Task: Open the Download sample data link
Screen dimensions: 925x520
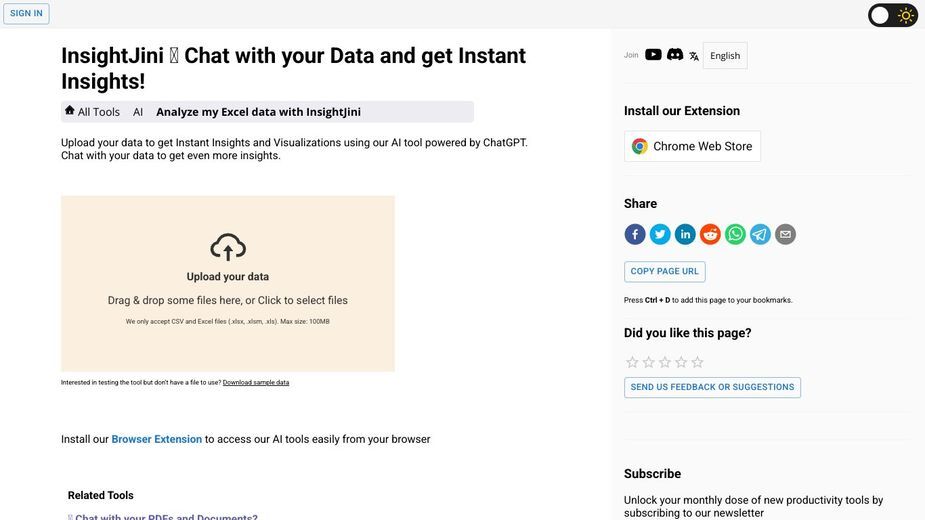Action: (x=256, y=382)
